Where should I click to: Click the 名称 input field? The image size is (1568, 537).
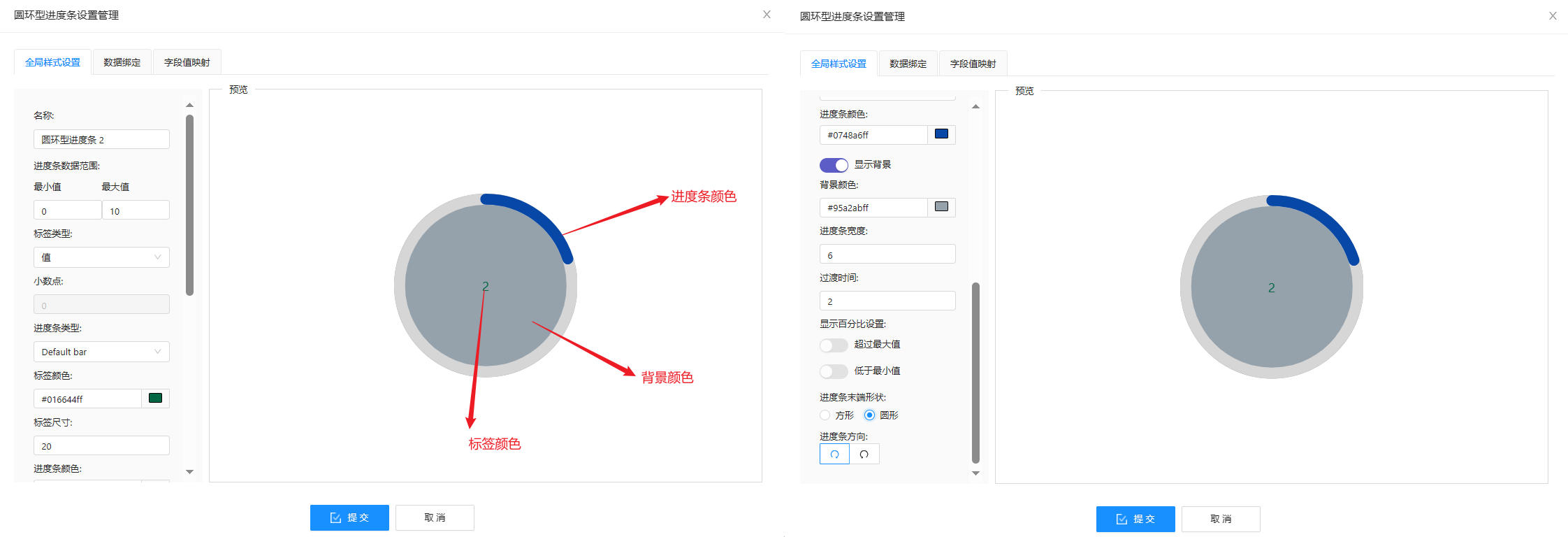coord(101,140)
